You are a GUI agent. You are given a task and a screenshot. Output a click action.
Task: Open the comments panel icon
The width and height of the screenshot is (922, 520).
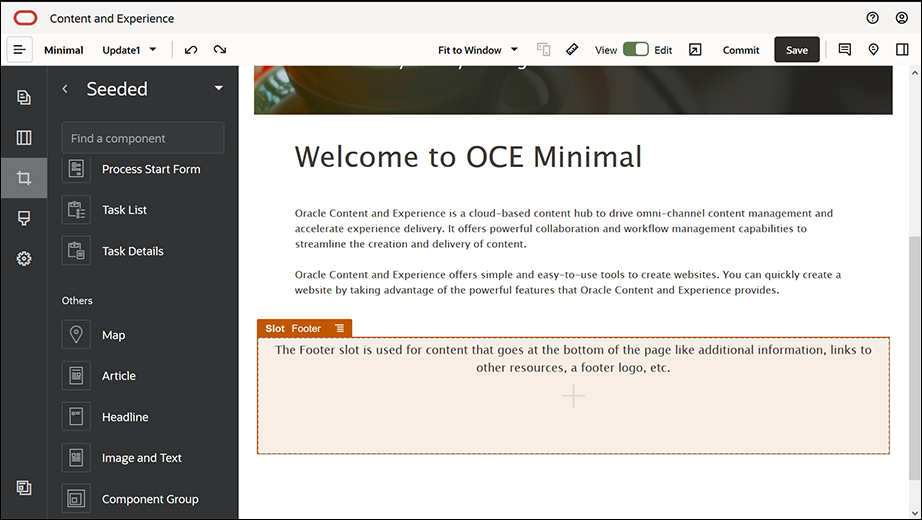click(x=845, y=50)
